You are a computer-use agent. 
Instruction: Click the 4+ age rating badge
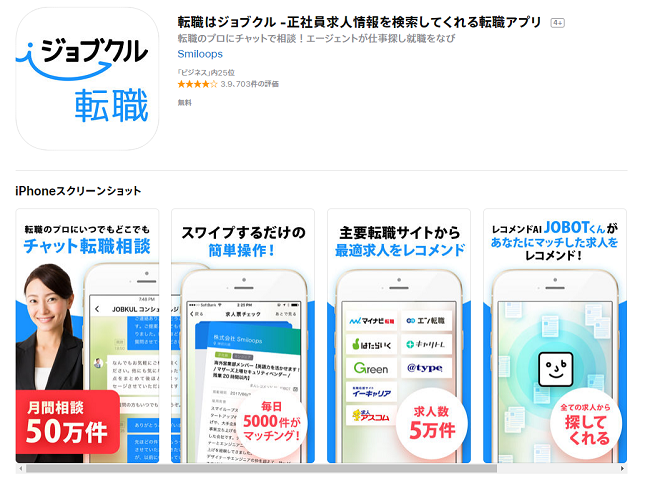558,23
